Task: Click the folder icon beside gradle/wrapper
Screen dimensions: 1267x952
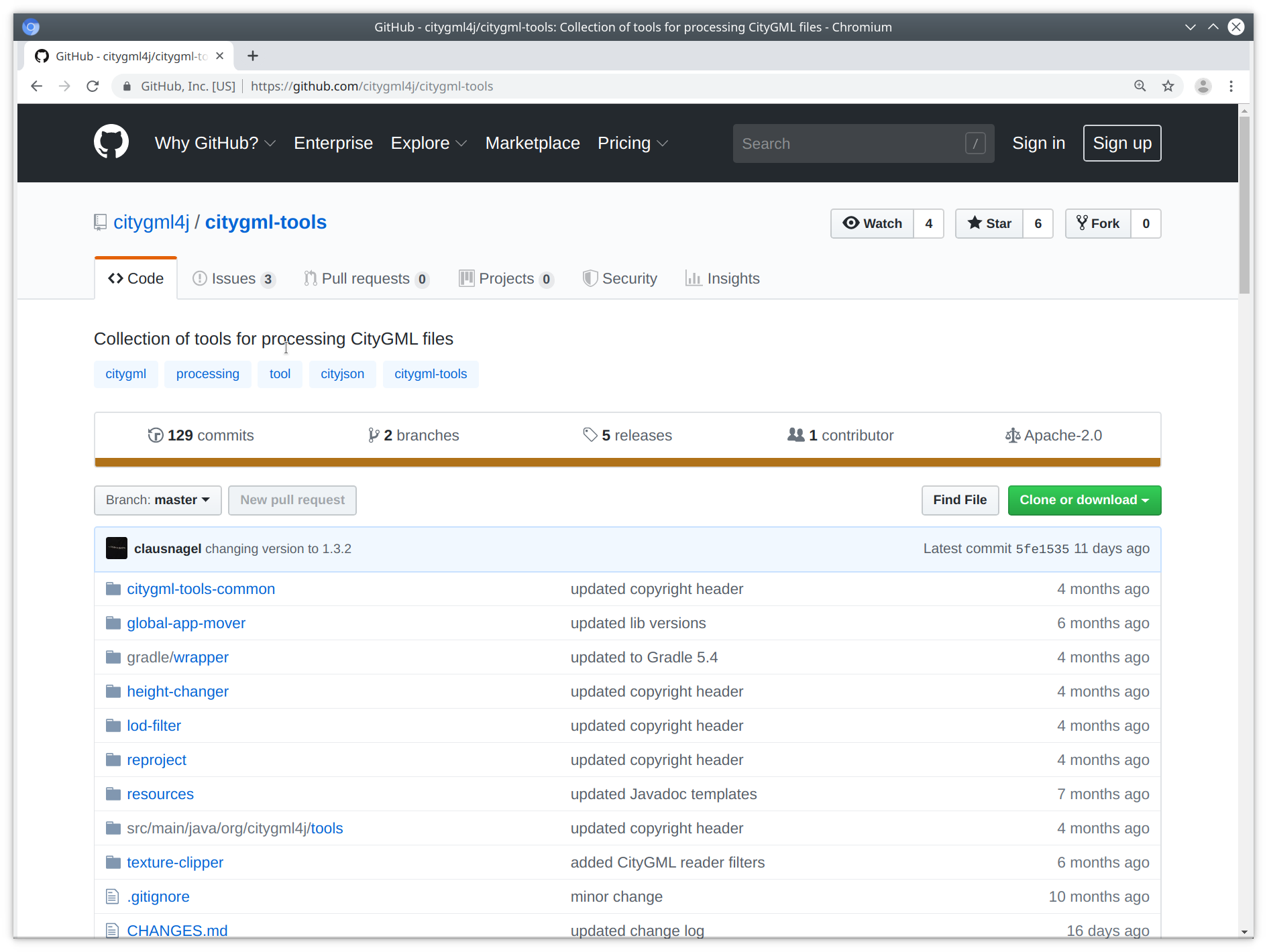Action: 113,658
